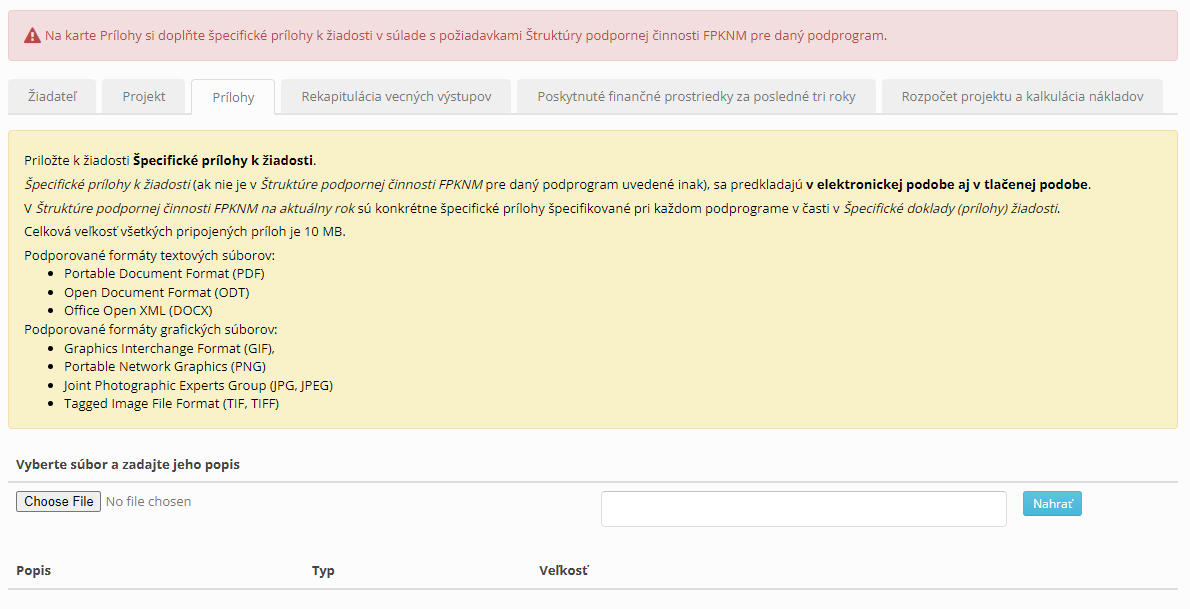Go to Poskytnuté finančné prostriedky tab
Viewport: 1190px width, 609px height.
pyautogui.click(x=696, y=97)
